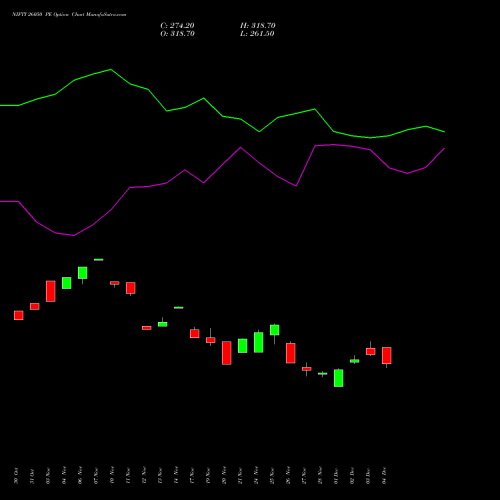Click the 02 Dec date label

pyautogui.click(x=352, y=476)
